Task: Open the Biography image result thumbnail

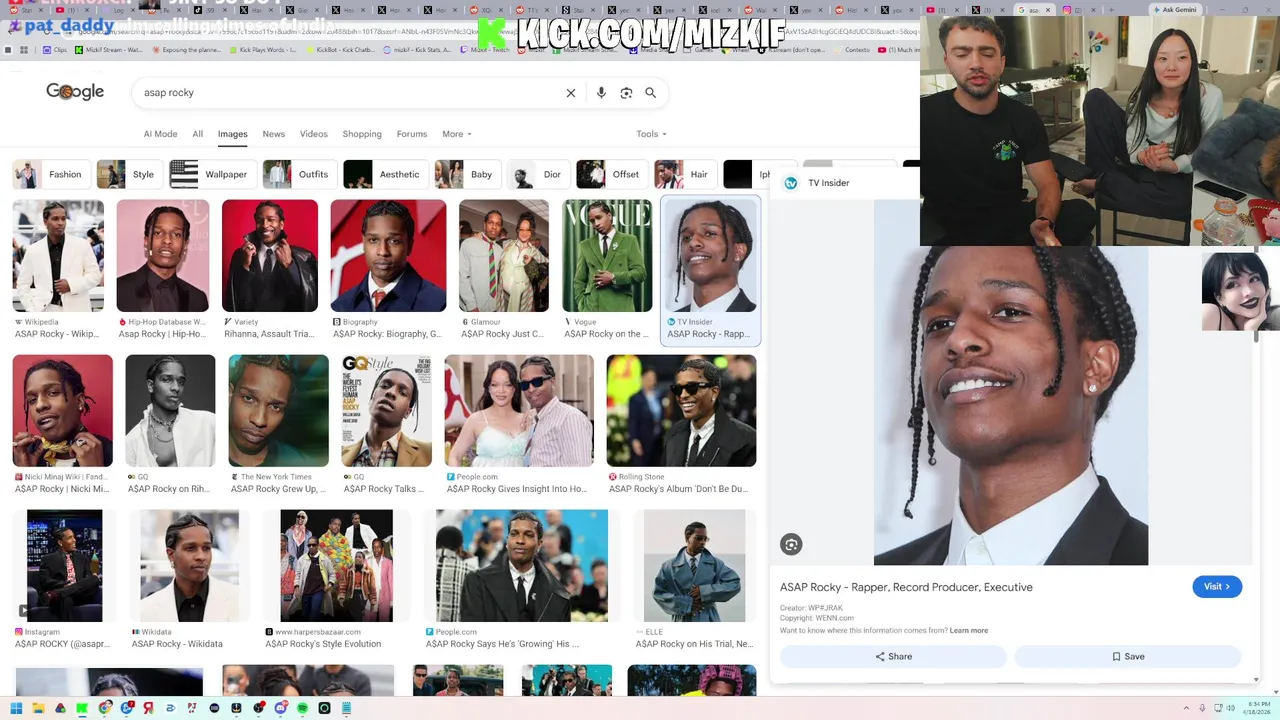Action: [388, 256]
